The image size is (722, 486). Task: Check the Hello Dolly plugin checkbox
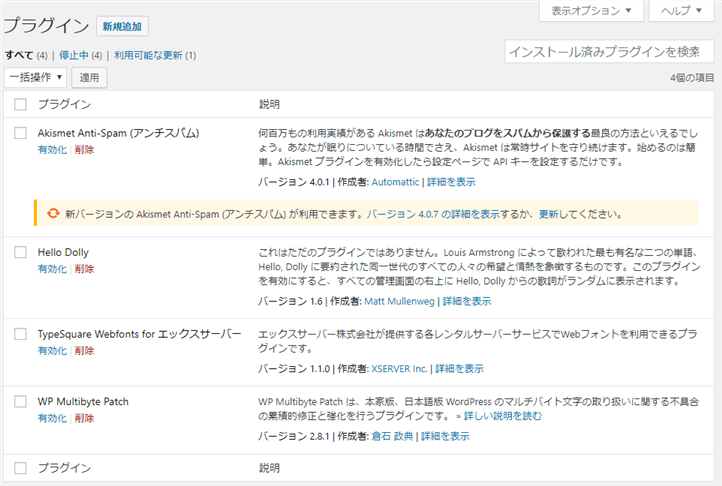pyautogui.click(x=20, y=252)
